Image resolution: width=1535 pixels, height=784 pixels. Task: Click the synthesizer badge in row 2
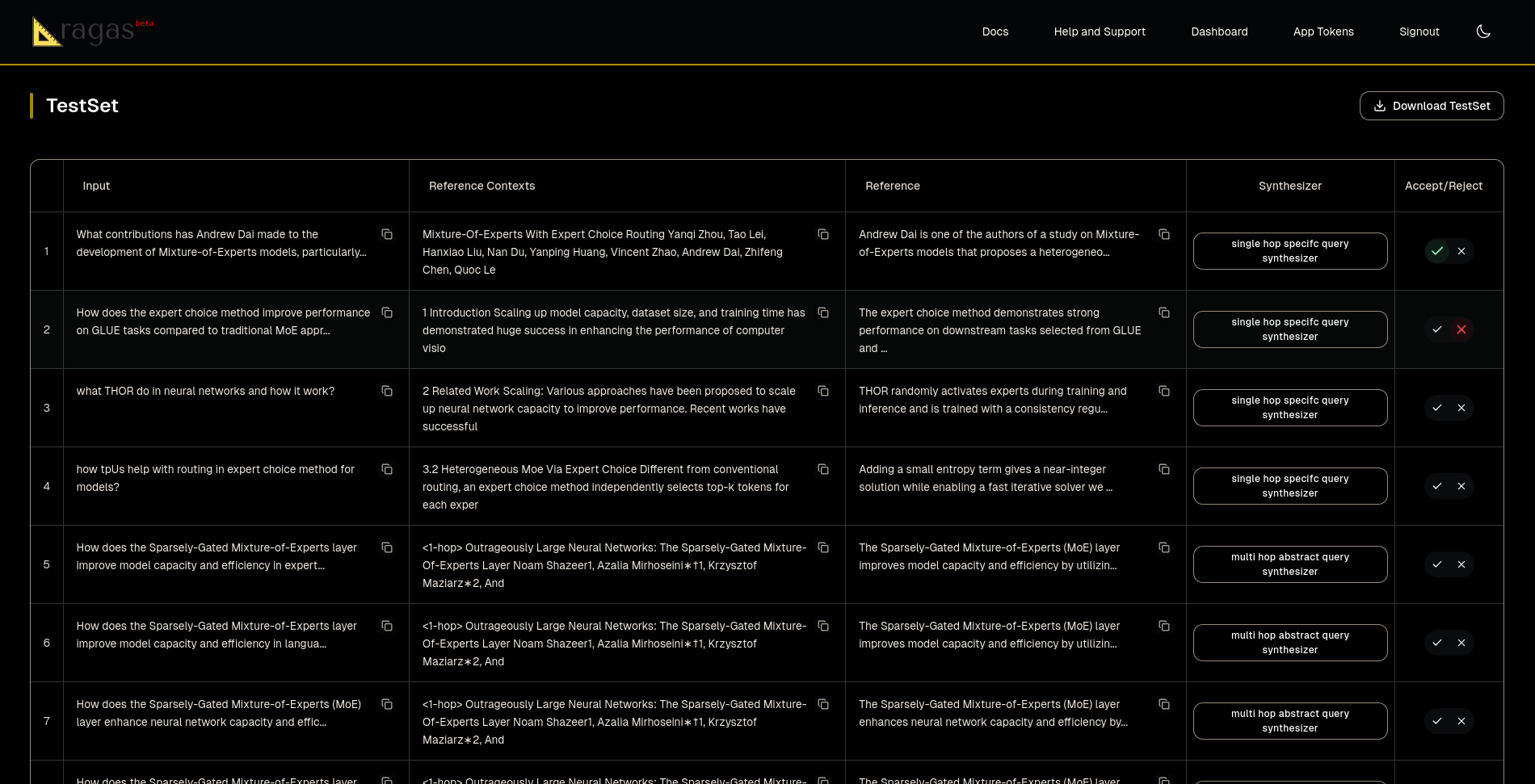point(1290,329)
